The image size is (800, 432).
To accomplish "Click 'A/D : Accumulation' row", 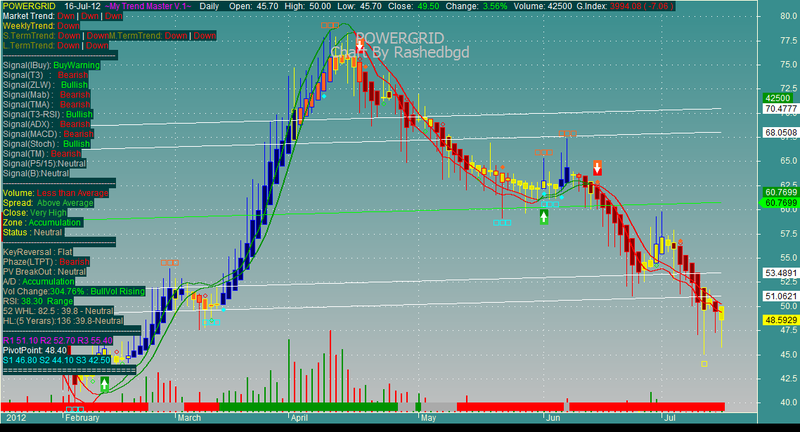I will [38, 282].
